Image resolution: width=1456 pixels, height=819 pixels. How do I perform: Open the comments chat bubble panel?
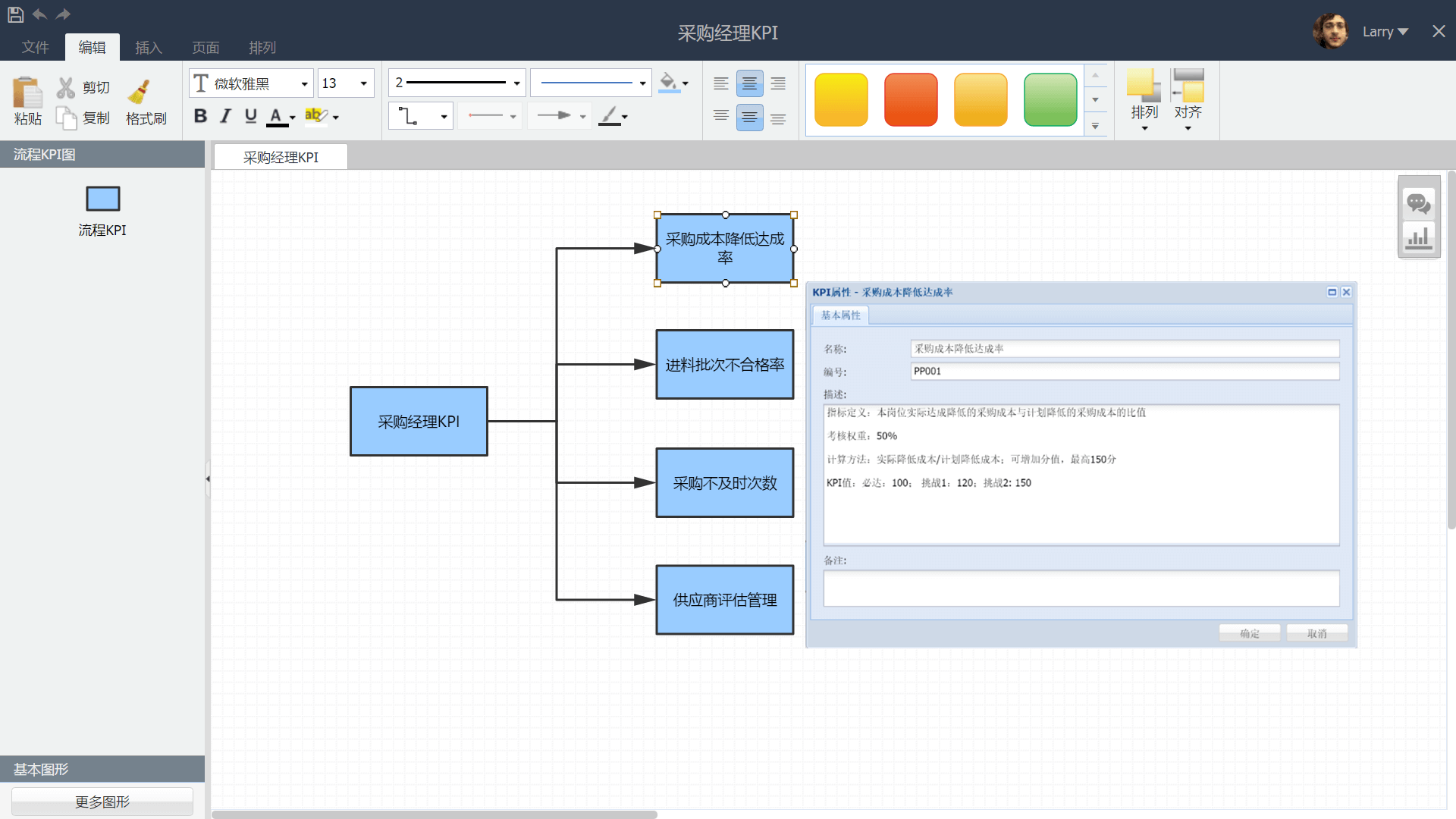(1418, 203)
